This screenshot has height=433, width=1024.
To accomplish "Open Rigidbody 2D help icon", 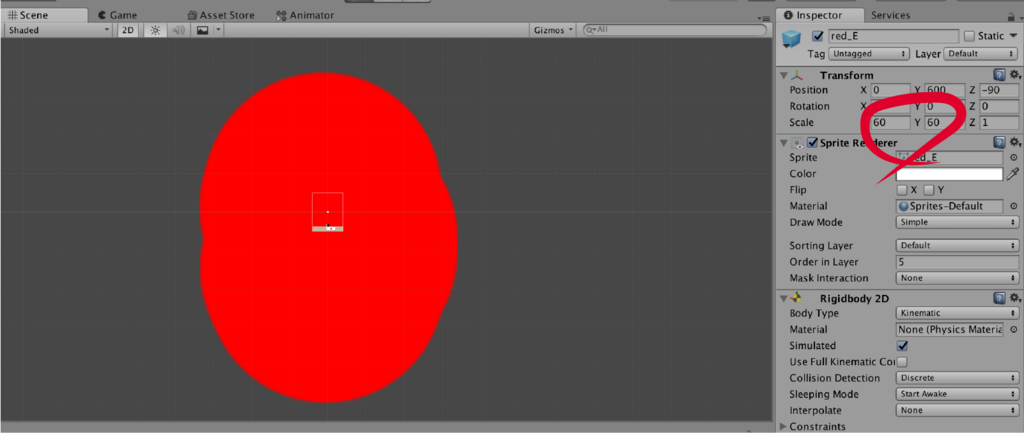I will click(999, 298).
